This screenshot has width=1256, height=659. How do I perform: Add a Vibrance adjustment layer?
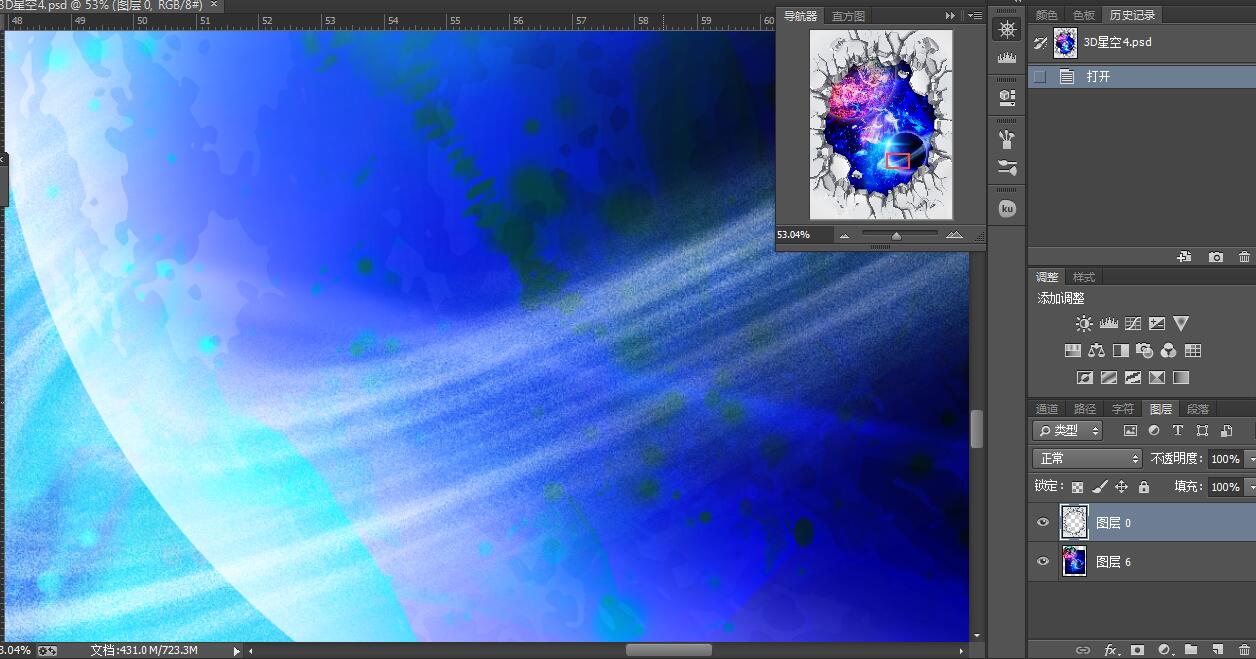coord(1181,323)
